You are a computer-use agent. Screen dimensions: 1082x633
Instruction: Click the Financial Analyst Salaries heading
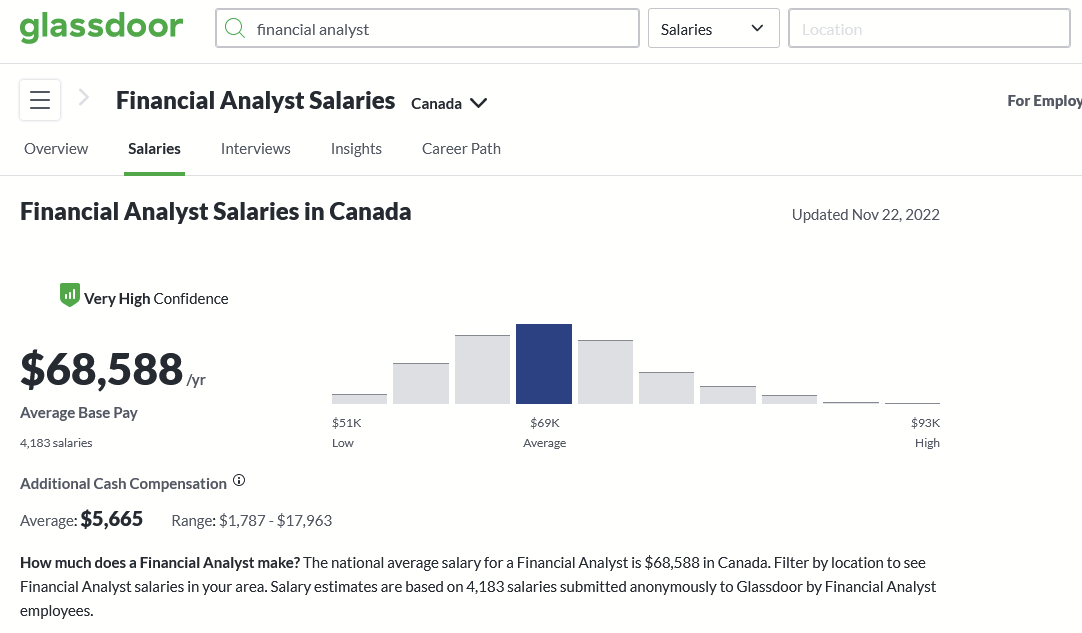(255, 100)
